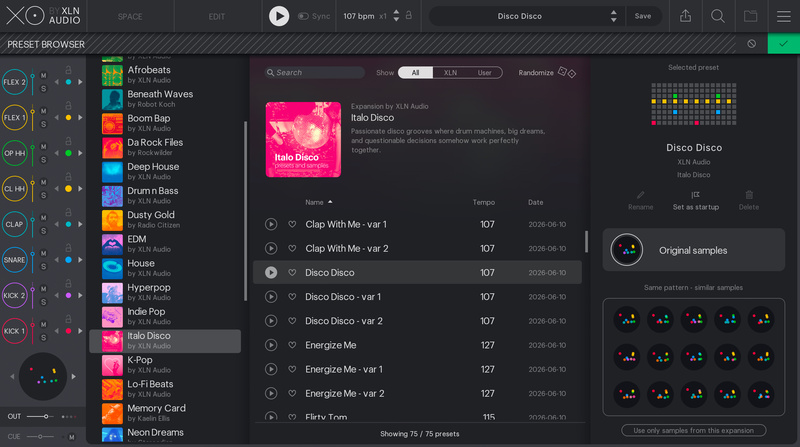The image size is (800, 447).
Task: Switch to the SPACE tab
Action: tap(130, 16)
